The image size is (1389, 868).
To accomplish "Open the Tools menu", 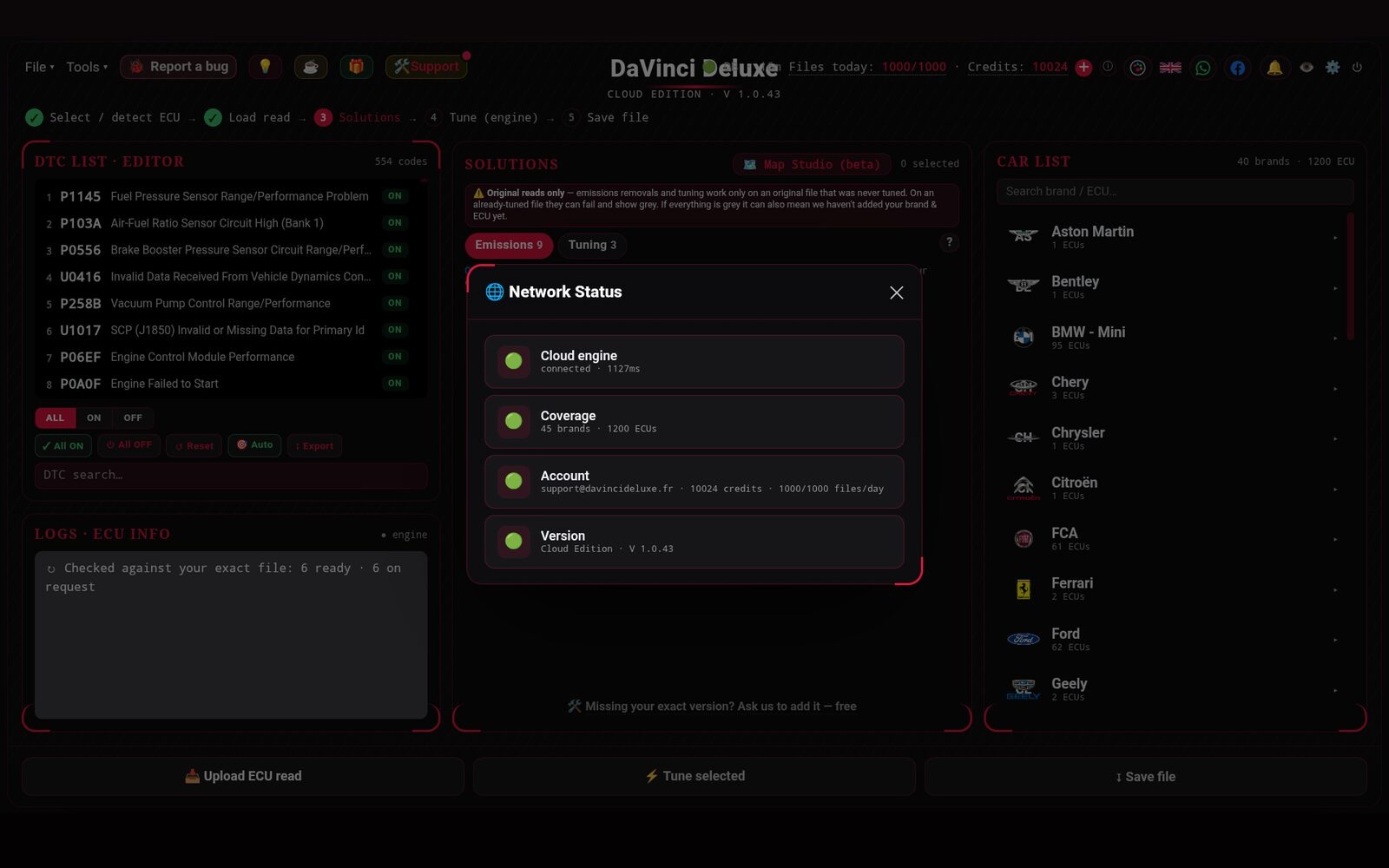I will [87, 67].
